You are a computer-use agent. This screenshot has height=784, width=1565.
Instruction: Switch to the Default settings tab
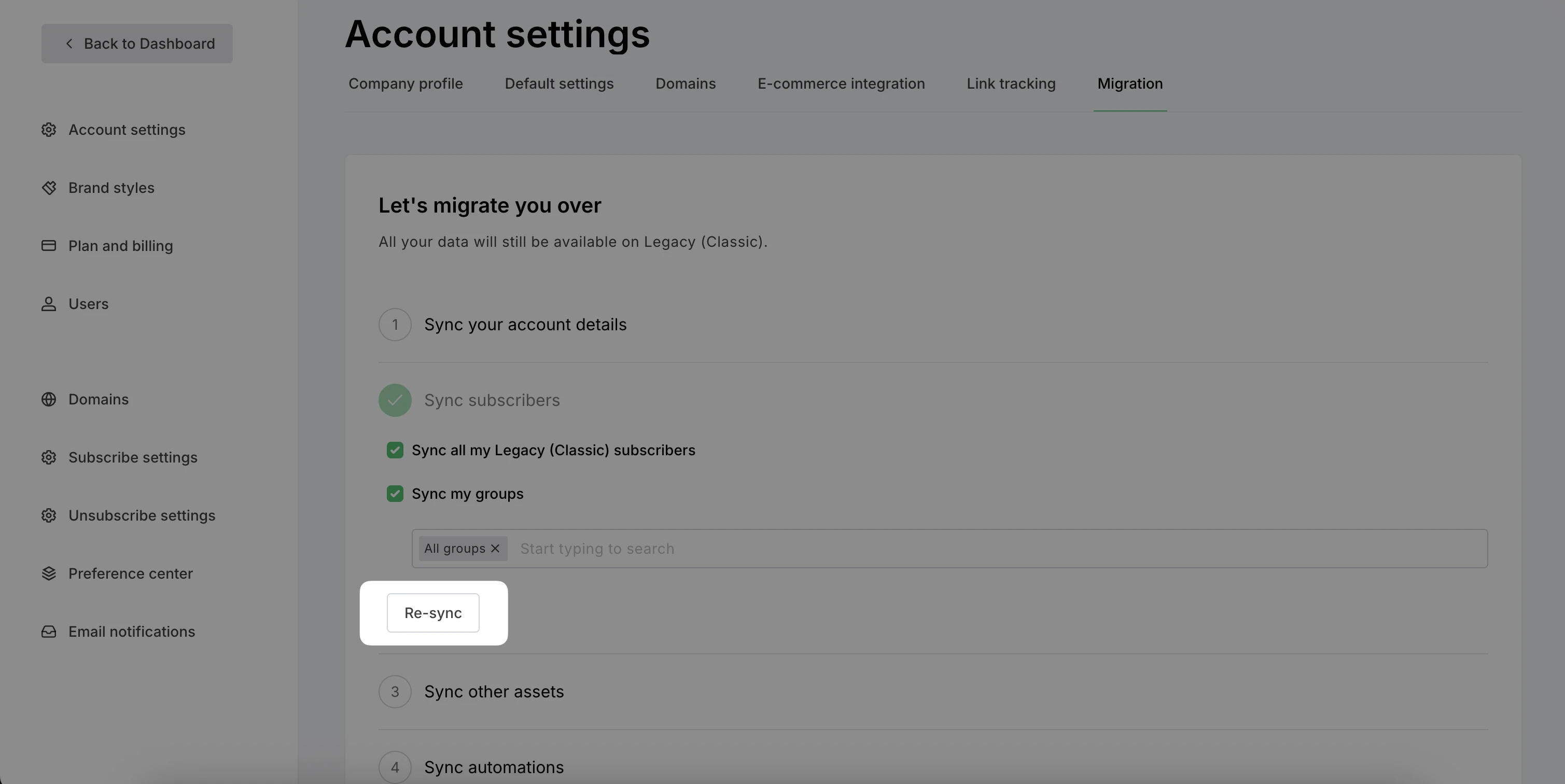(x=559, y=84)
